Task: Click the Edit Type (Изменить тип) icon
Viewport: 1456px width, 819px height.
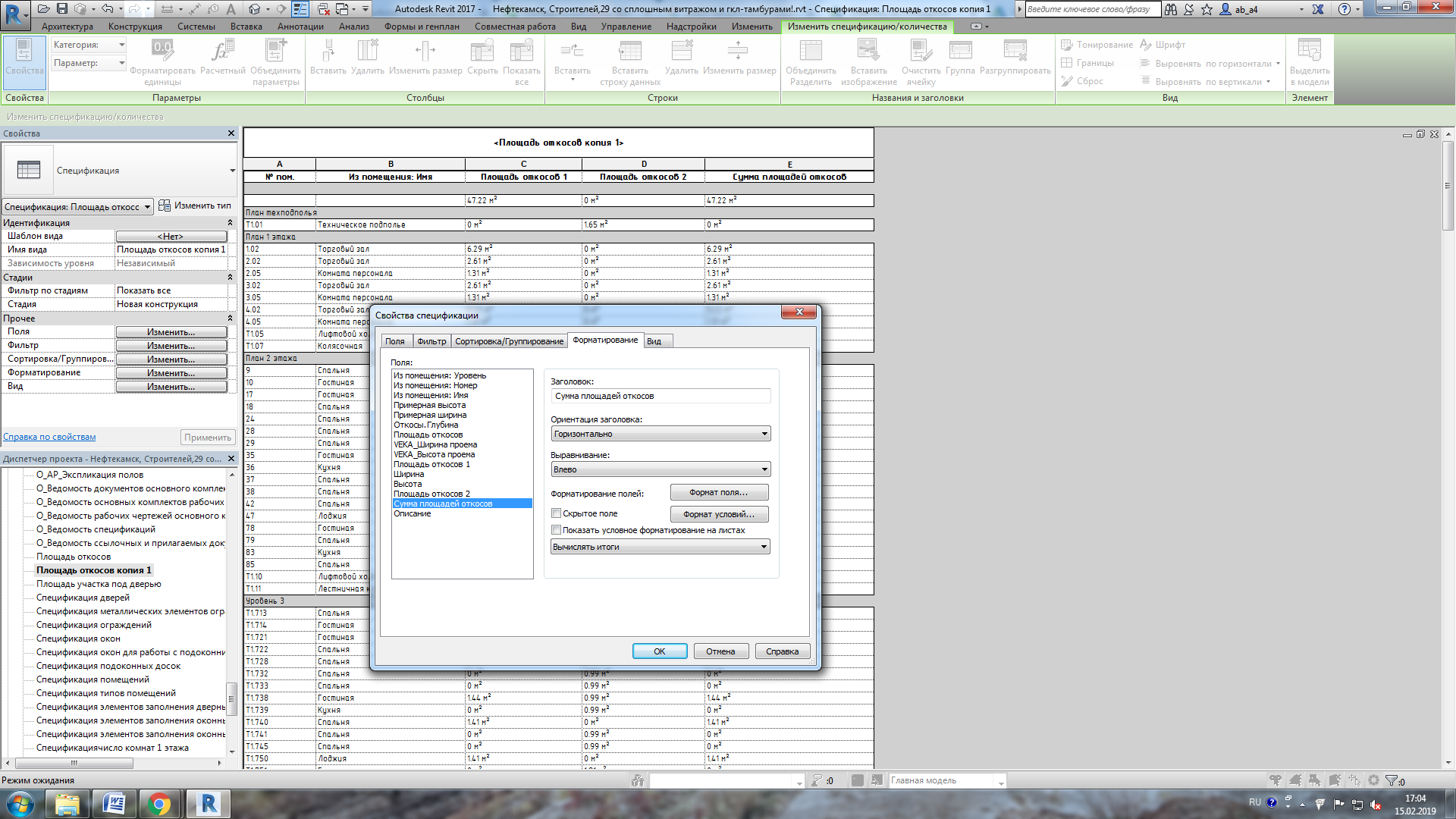Action: [165, 206]
